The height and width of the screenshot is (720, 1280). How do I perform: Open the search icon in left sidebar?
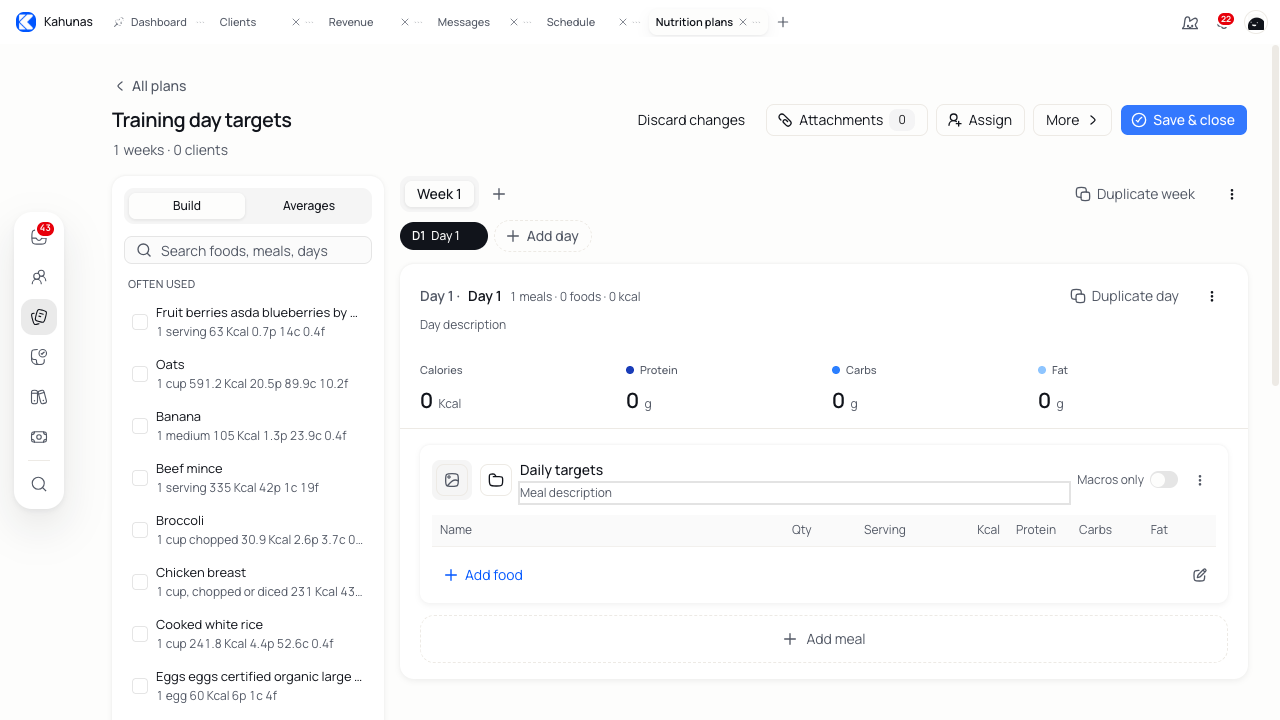[39, 484]
